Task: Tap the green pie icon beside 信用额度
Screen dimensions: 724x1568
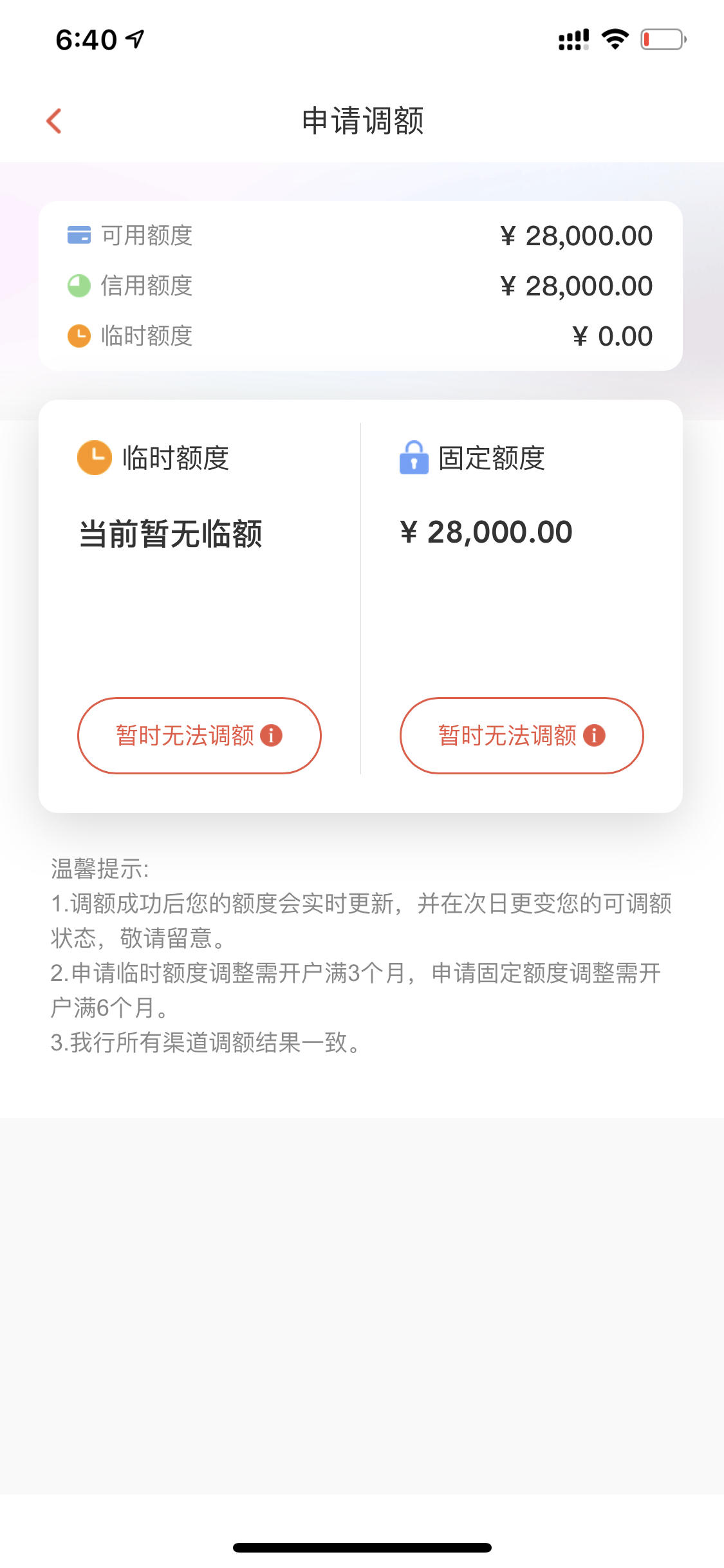Action: coord(79,286)
